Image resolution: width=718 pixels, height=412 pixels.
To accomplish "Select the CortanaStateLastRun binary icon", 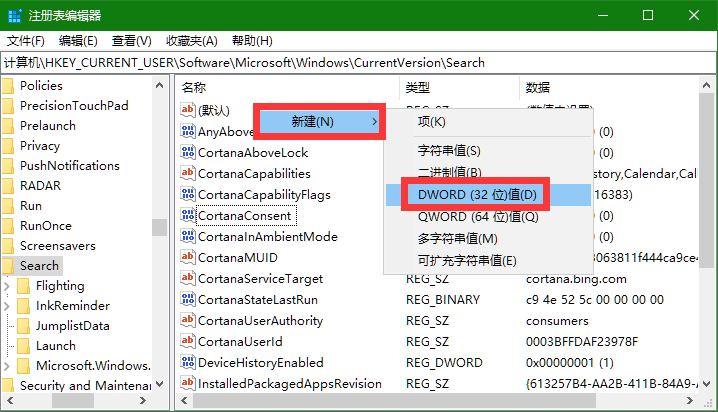I will tap(187, 299).
